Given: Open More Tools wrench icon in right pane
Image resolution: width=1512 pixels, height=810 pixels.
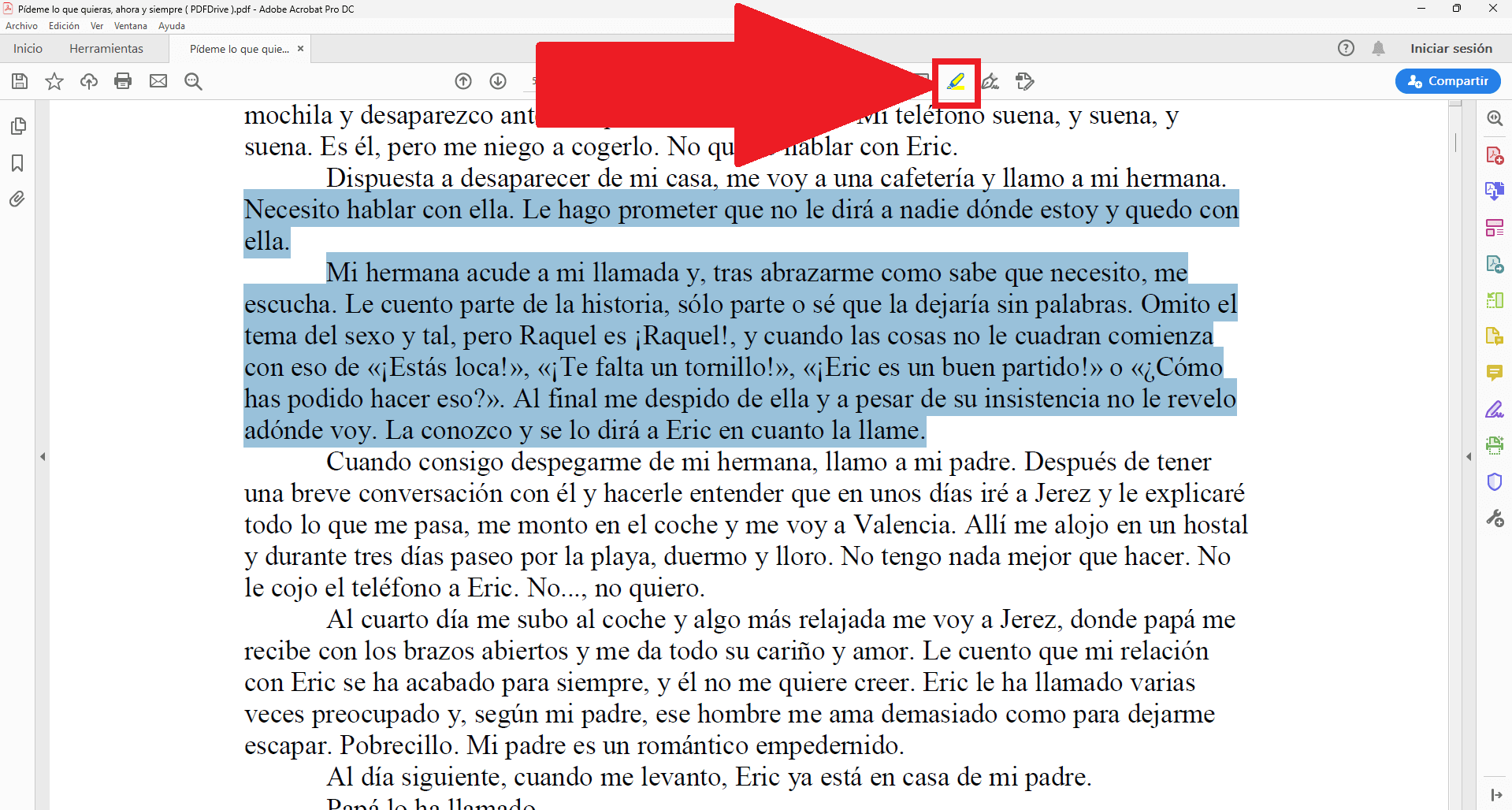Looking at the screenshot, I should [1495, 518].
